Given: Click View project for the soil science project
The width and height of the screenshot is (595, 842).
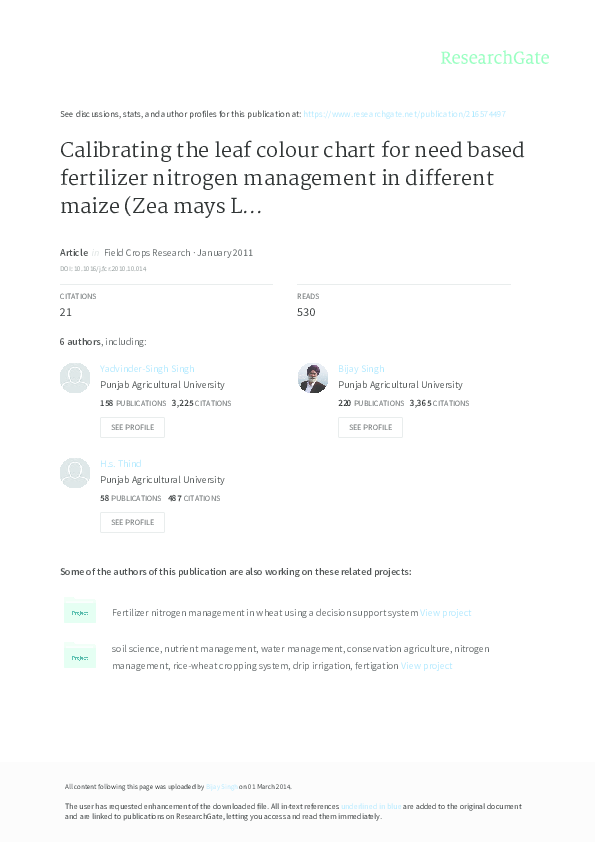Looking at the screenshot, I should coord(424,663).
